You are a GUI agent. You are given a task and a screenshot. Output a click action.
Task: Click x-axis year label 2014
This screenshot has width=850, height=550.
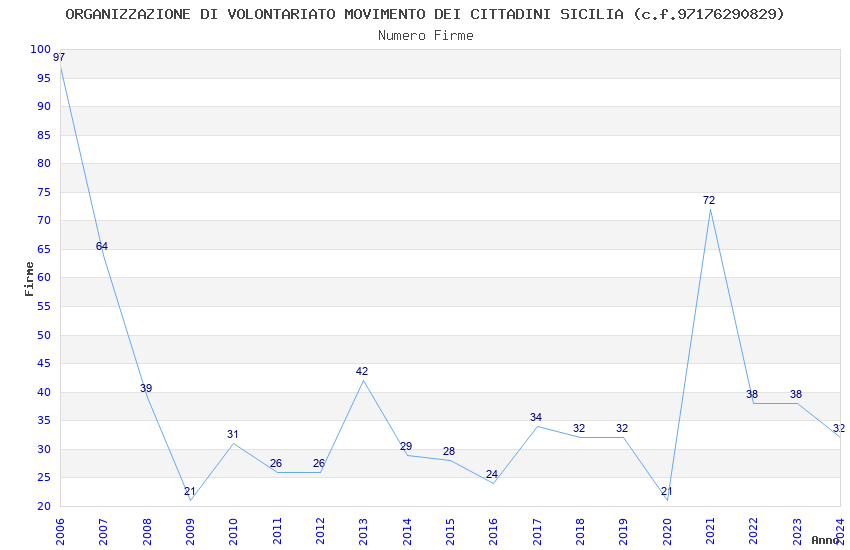407,531
